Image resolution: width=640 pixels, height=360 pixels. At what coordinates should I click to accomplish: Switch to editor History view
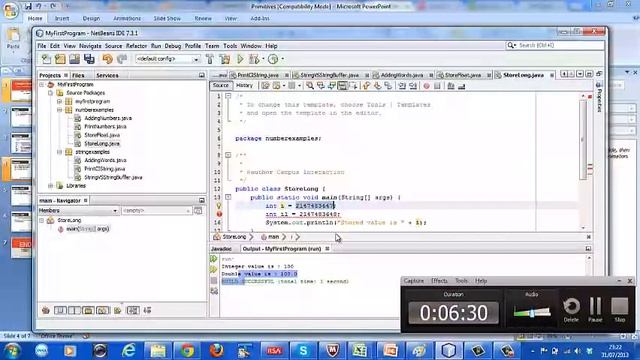[x=244, y=85]
